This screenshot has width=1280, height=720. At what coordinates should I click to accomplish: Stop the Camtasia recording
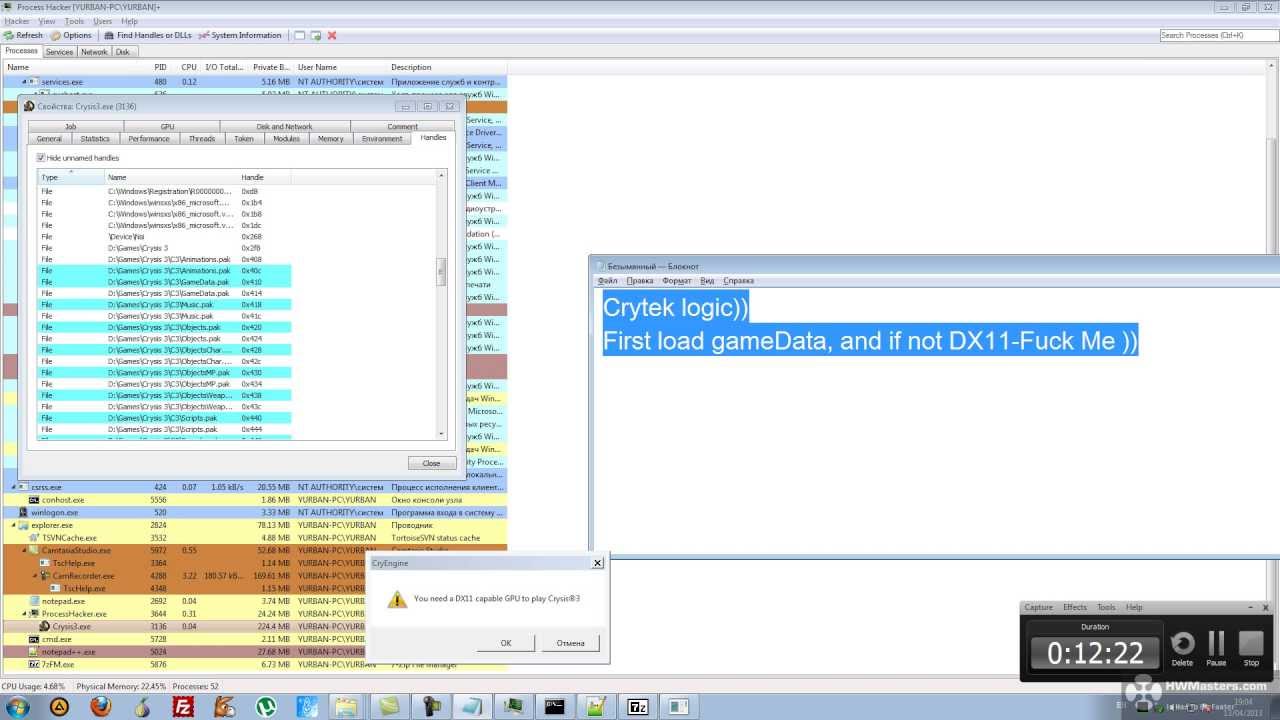tap(1251, 648)
